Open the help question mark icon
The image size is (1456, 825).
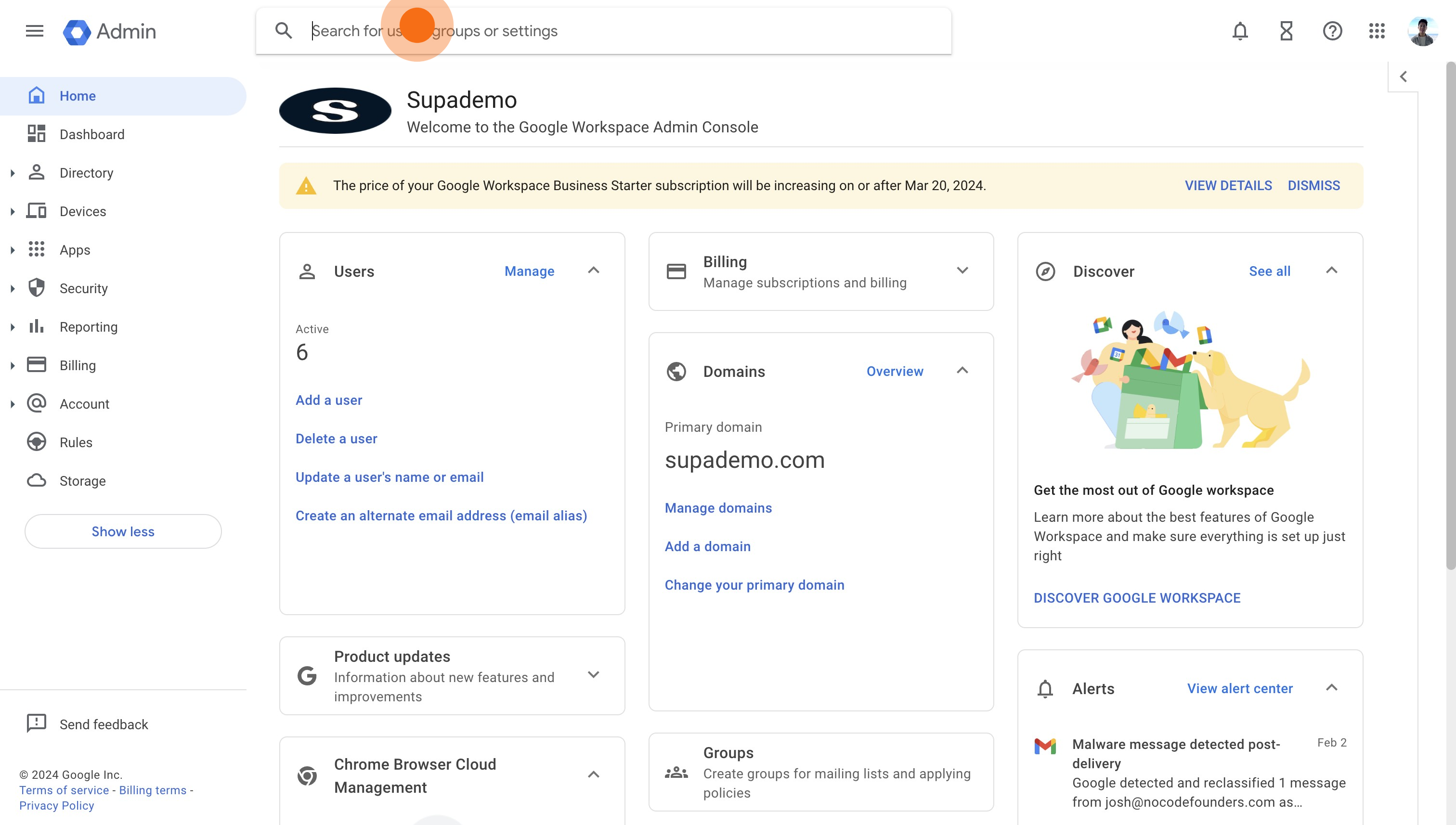click(1332, 31)
